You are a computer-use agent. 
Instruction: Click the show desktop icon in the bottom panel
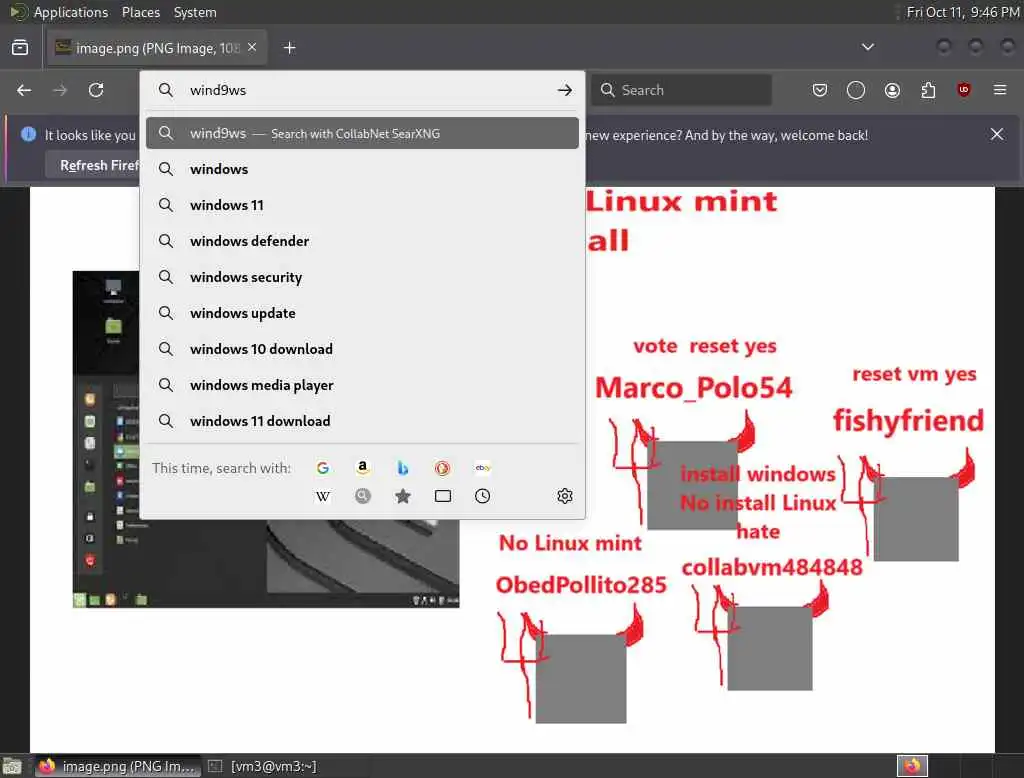tap(12, 766)
